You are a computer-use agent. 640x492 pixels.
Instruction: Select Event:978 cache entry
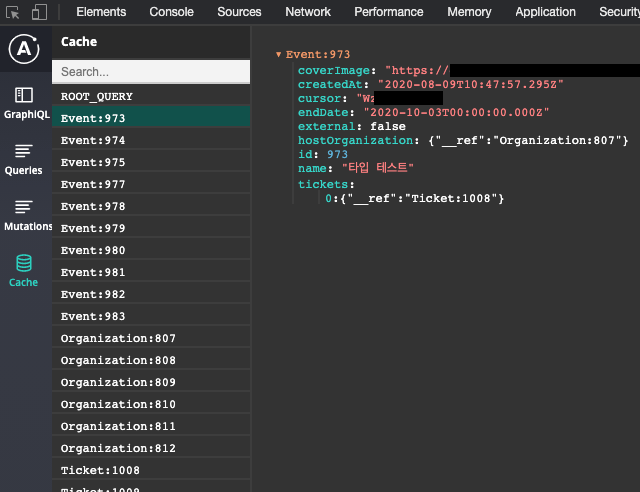click(x=151, y=207)
